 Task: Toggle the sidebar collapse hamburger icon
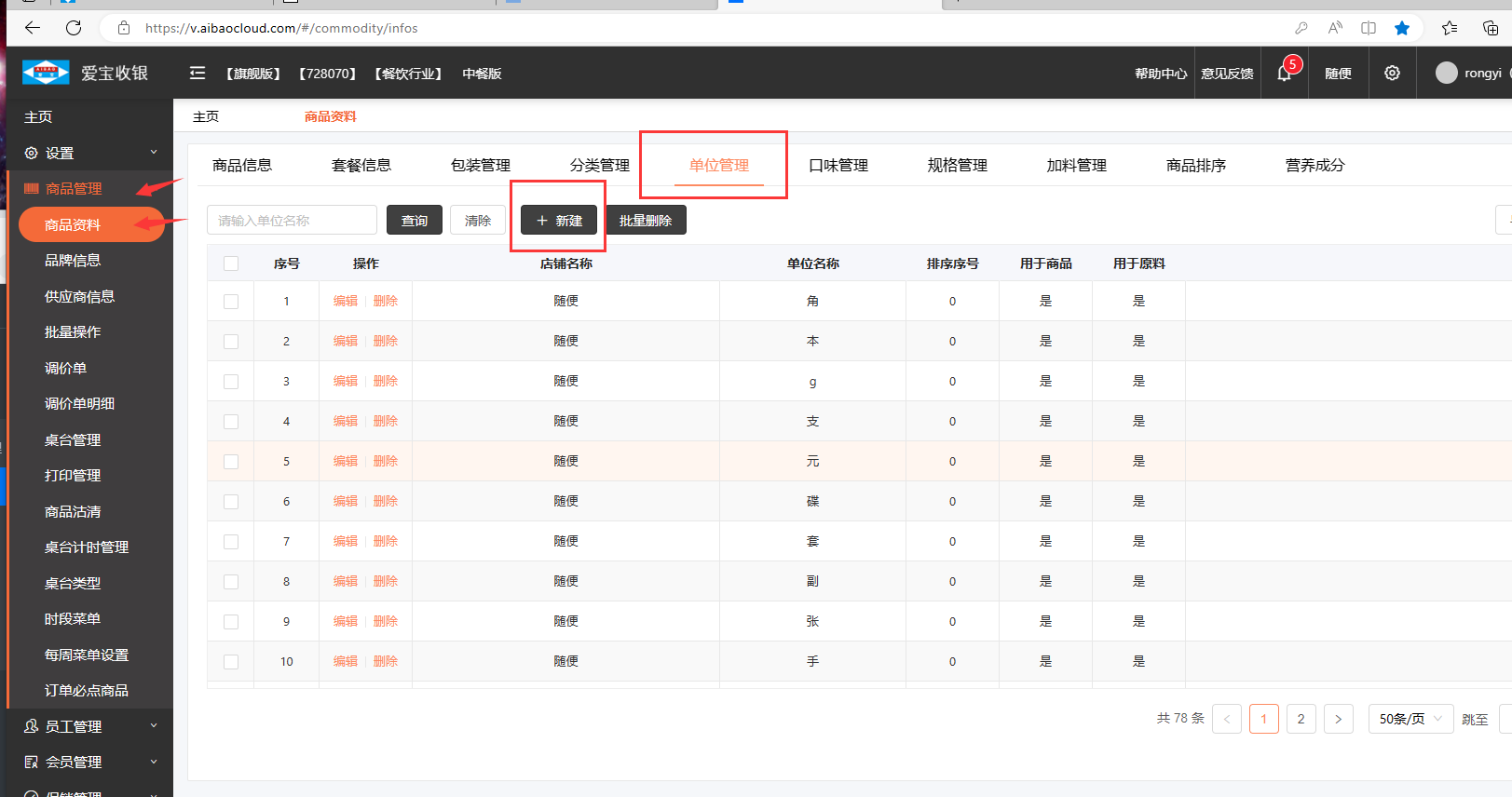click(x=198, y=74)
